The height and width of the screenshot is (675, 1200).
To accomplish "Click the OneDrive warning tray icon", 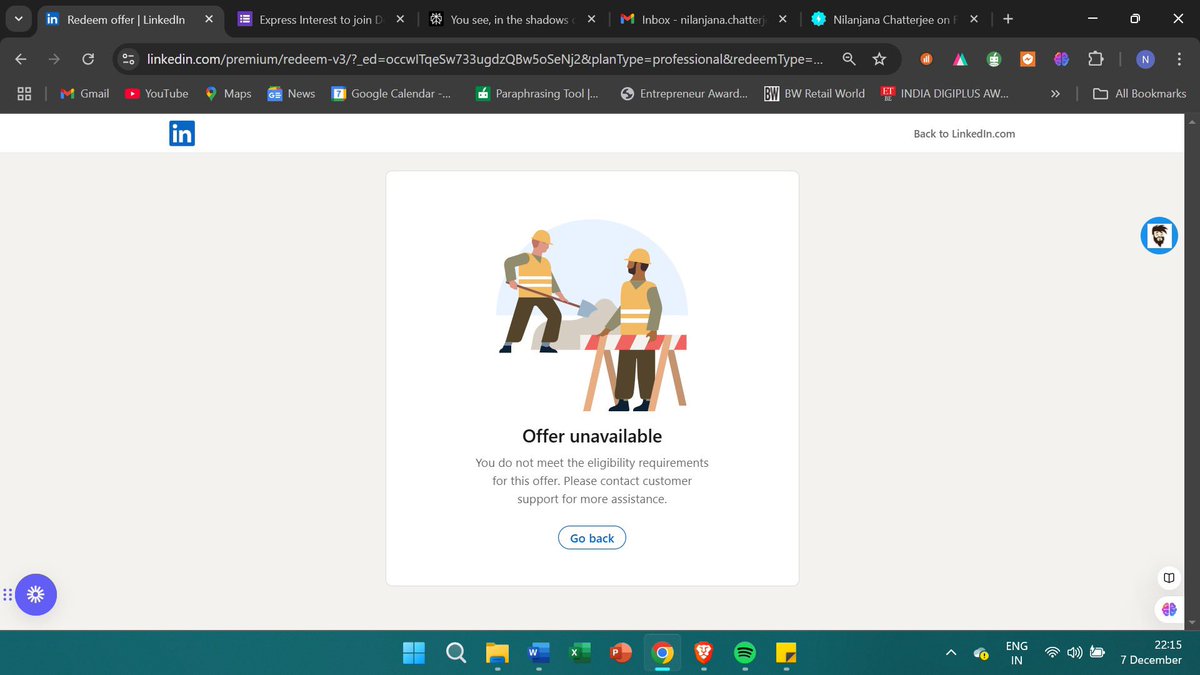I will click(981, 653).
